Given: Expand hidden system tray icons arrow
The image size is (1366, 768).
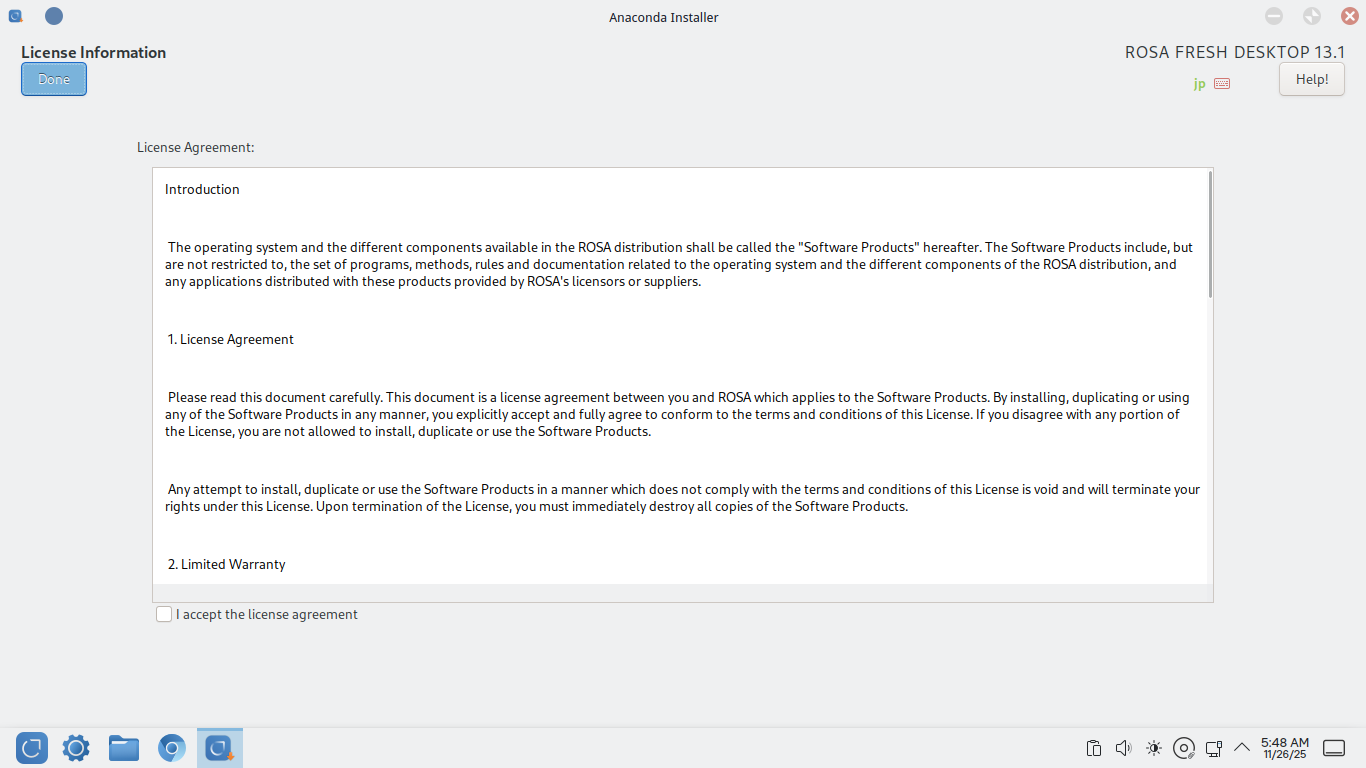Looking at the screenshot, I should [1242, 748].
